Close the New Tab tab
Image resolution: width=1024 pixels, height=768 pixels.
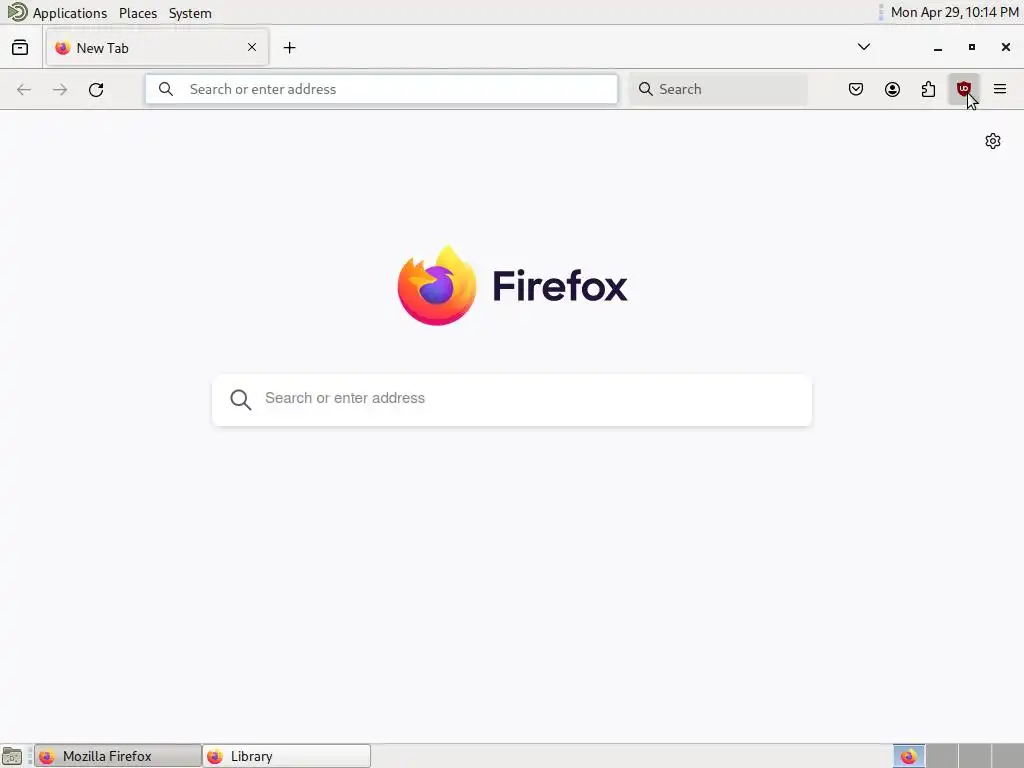pos(252,47)
